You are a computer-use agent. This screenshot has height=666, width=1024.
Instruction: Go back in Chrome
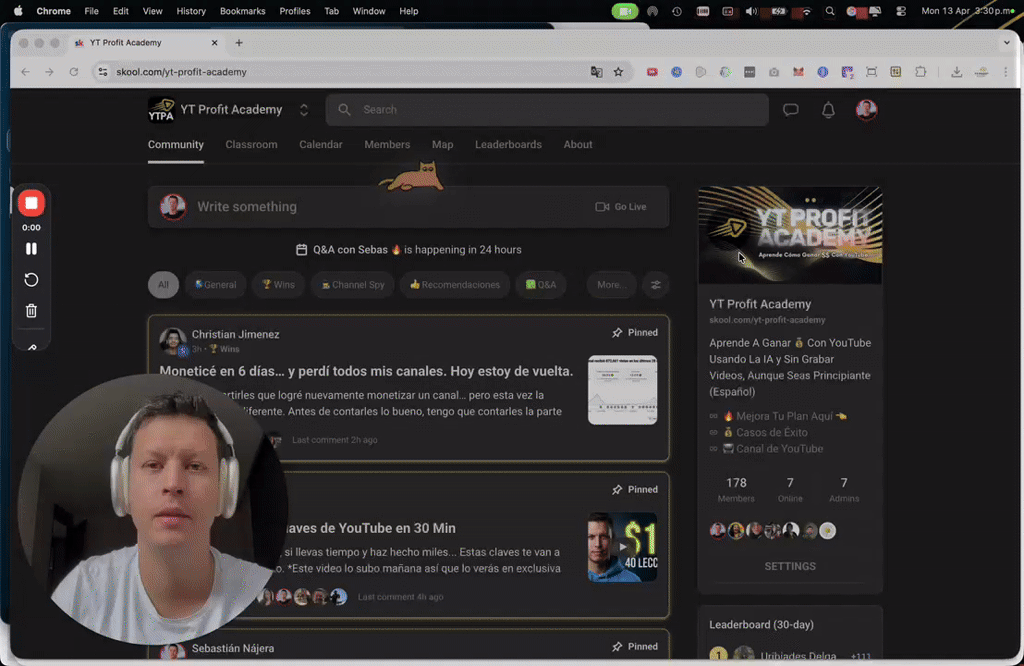(25, 72)
